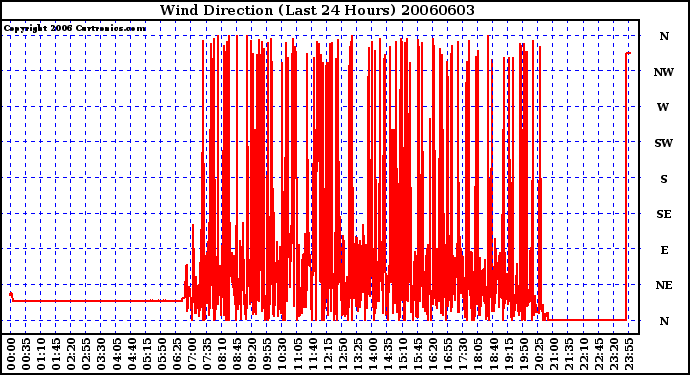Screen dimensions: 690x375
Task: Click the "22:10" time axis label
Action: [584, 354]
